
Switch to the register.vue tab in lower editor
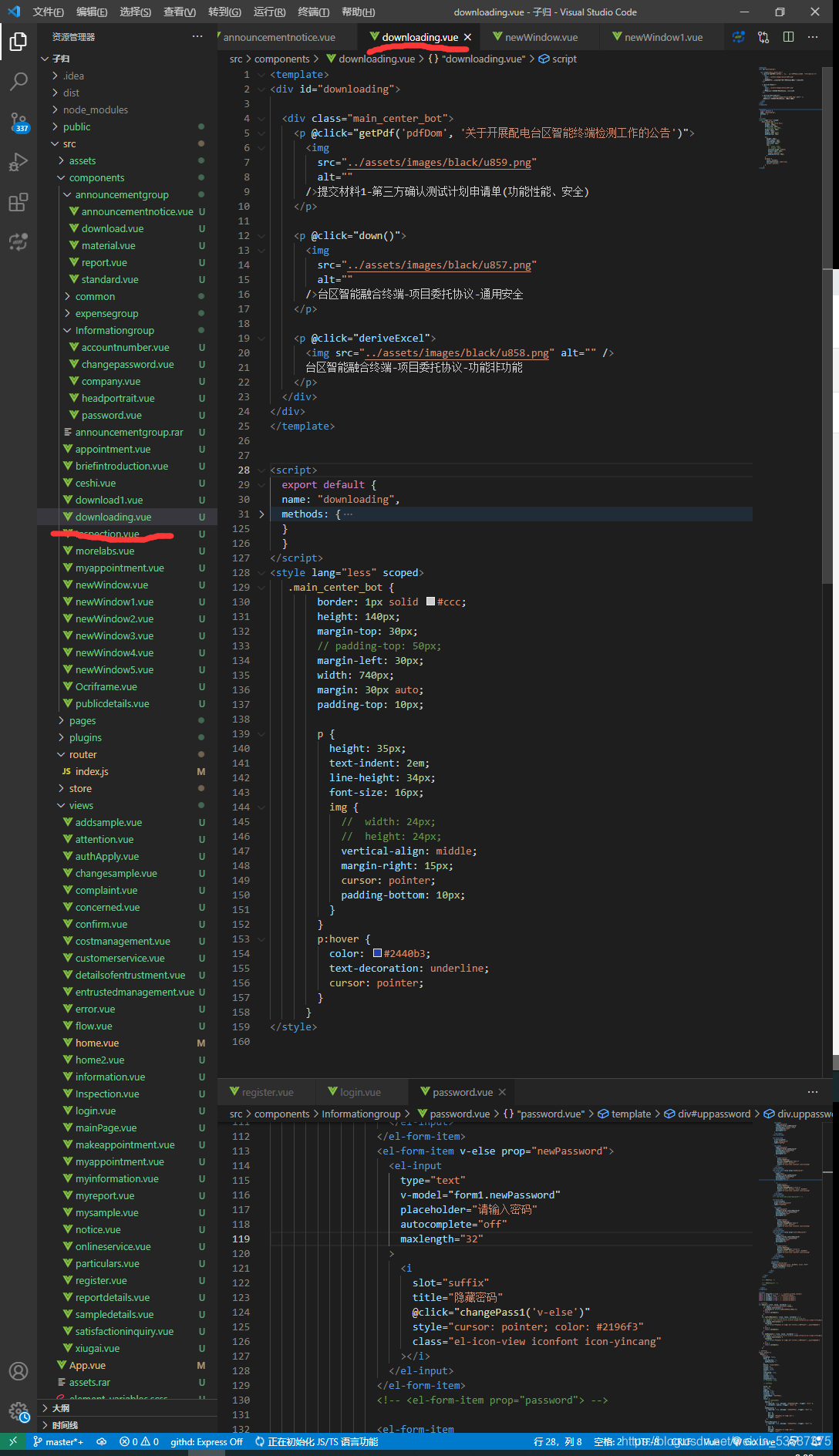tap(267, 1092)
